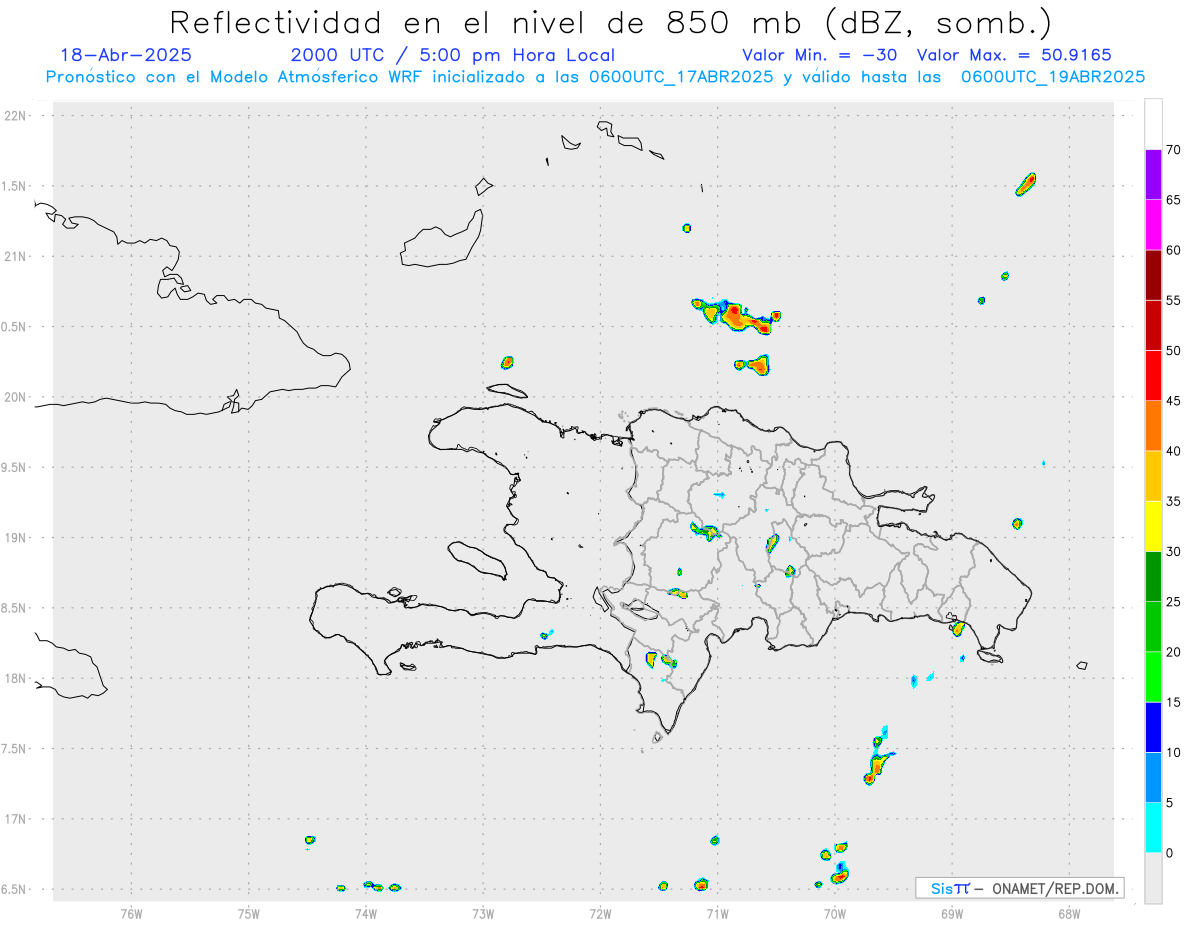Viewport: 1200px width, 927px height.
Task: Click the '20N' latitude label
Action: pyautogui.click(x=16, y=397)
